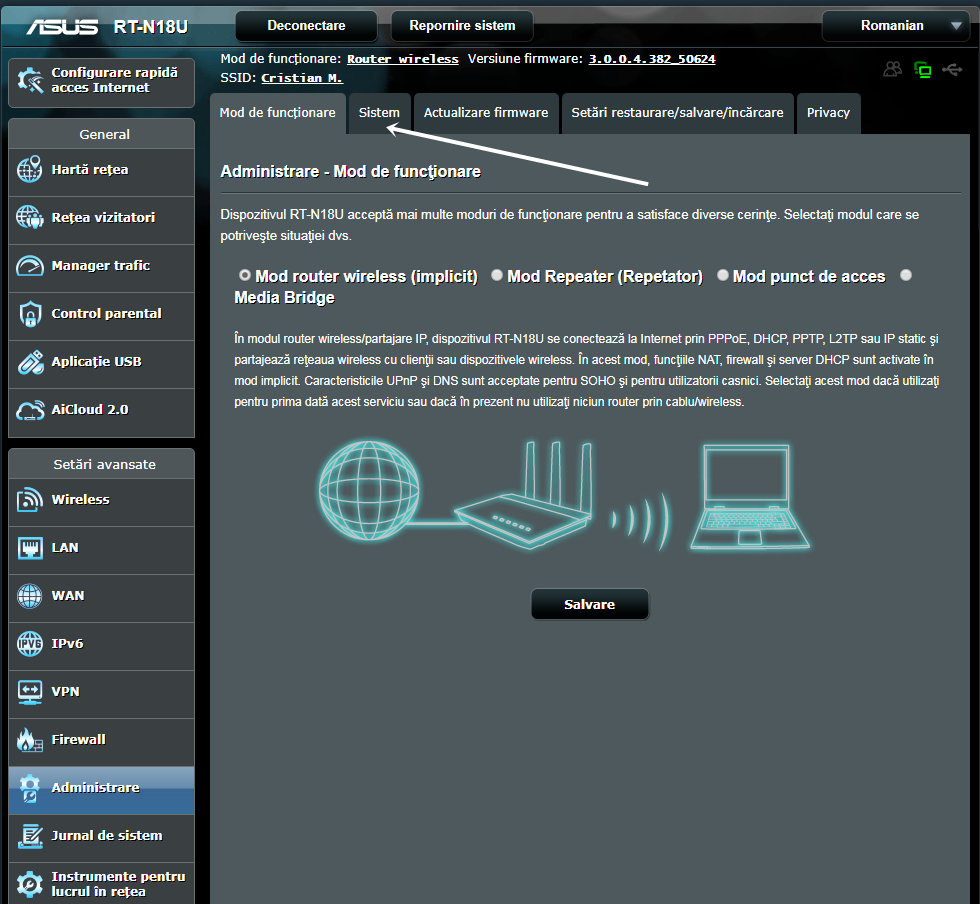
Task: Switch to the Sistem tab
Action: 379,113
